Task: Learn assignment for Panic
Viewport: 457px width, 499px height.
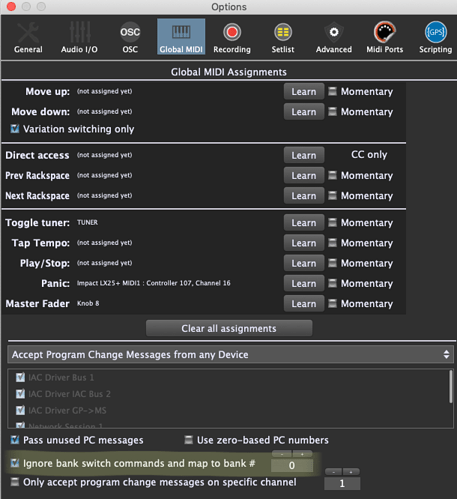Action: point(304,283)
